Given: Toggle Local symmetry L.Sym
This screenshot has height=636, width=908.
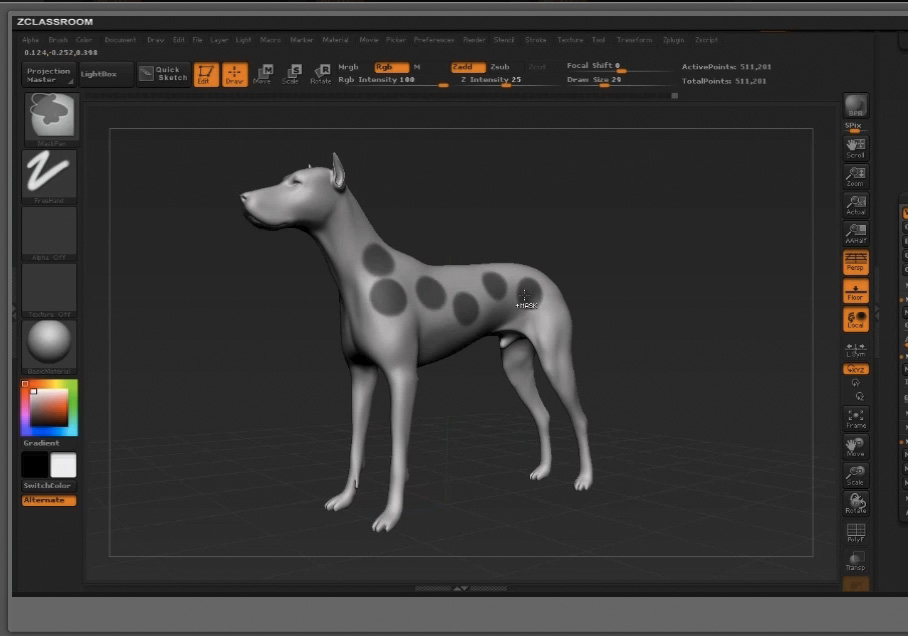Looking at the screenshot, I should (855, 349).
